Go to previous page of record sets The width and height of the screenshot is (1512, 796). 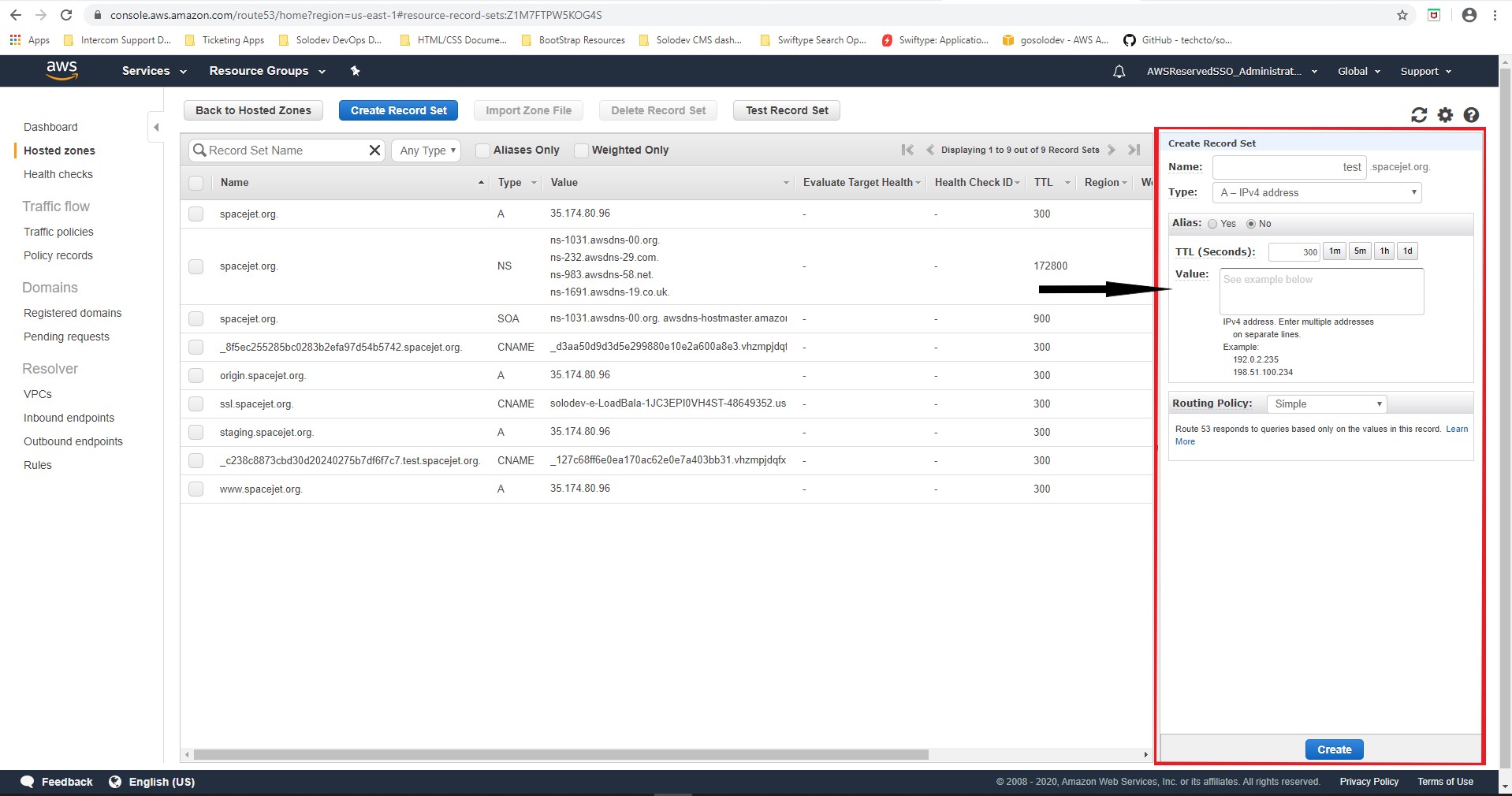click(930, 150)
